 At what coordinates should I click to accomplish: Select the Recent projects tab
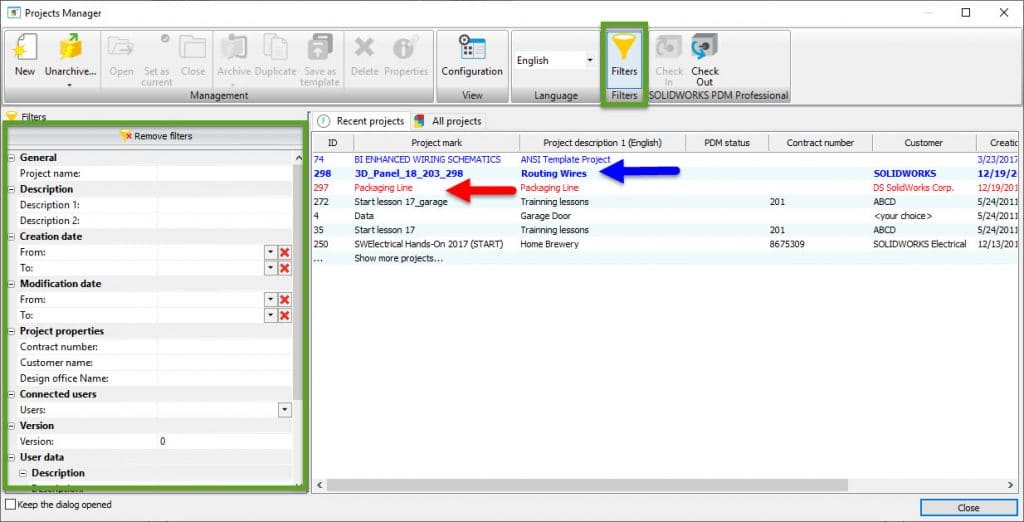[361, 121]
